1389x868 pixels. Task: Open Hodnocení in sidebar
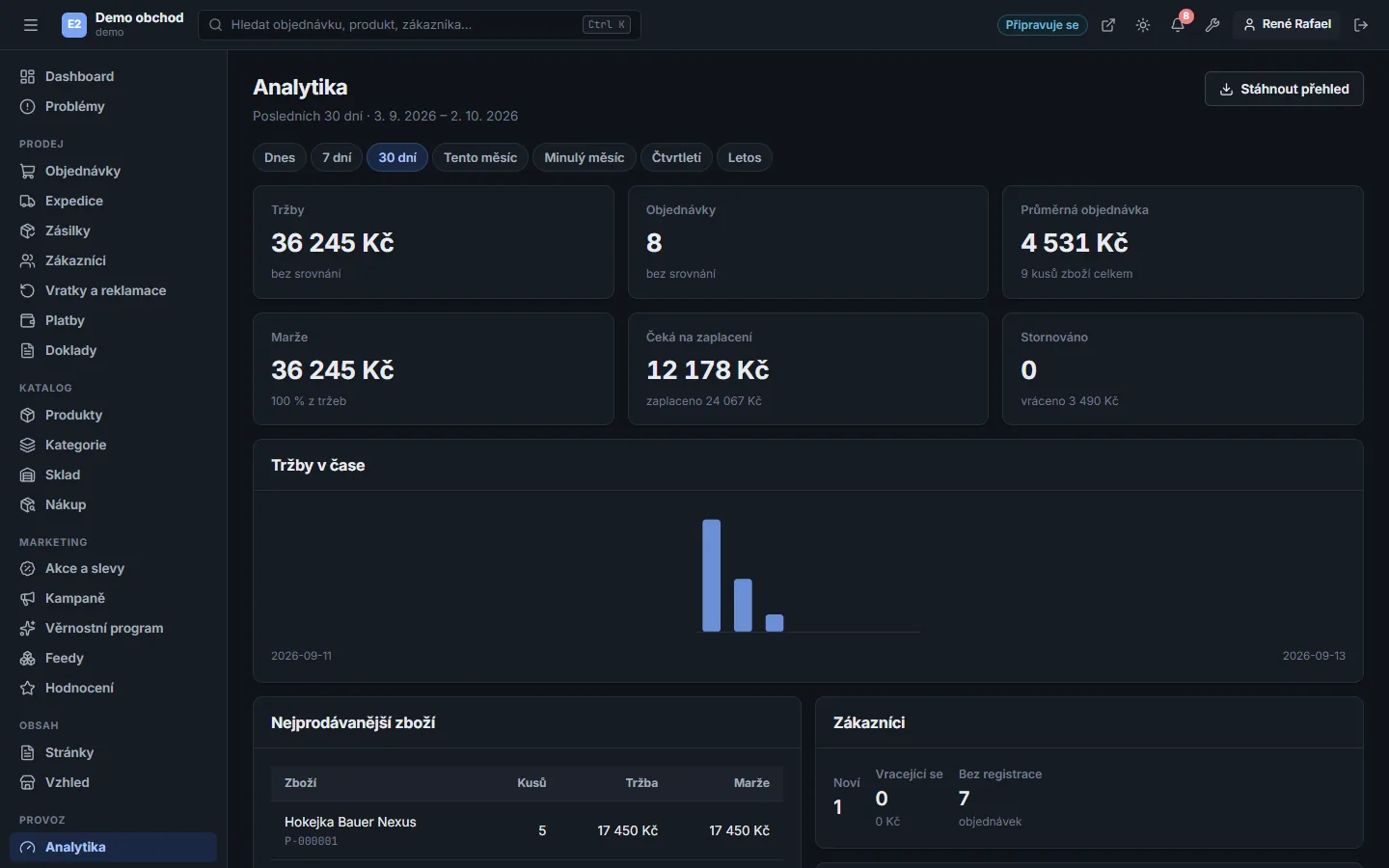click(113, 688)
